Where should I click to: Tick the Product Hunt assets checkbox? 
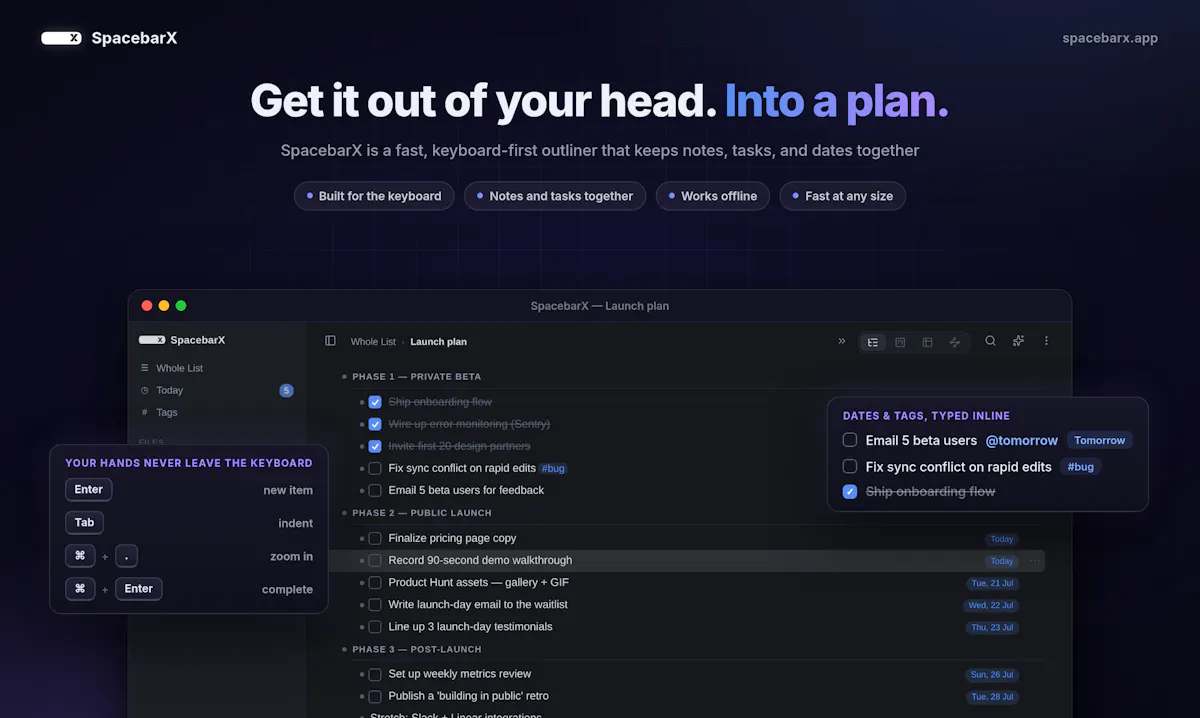click(375, 582)
